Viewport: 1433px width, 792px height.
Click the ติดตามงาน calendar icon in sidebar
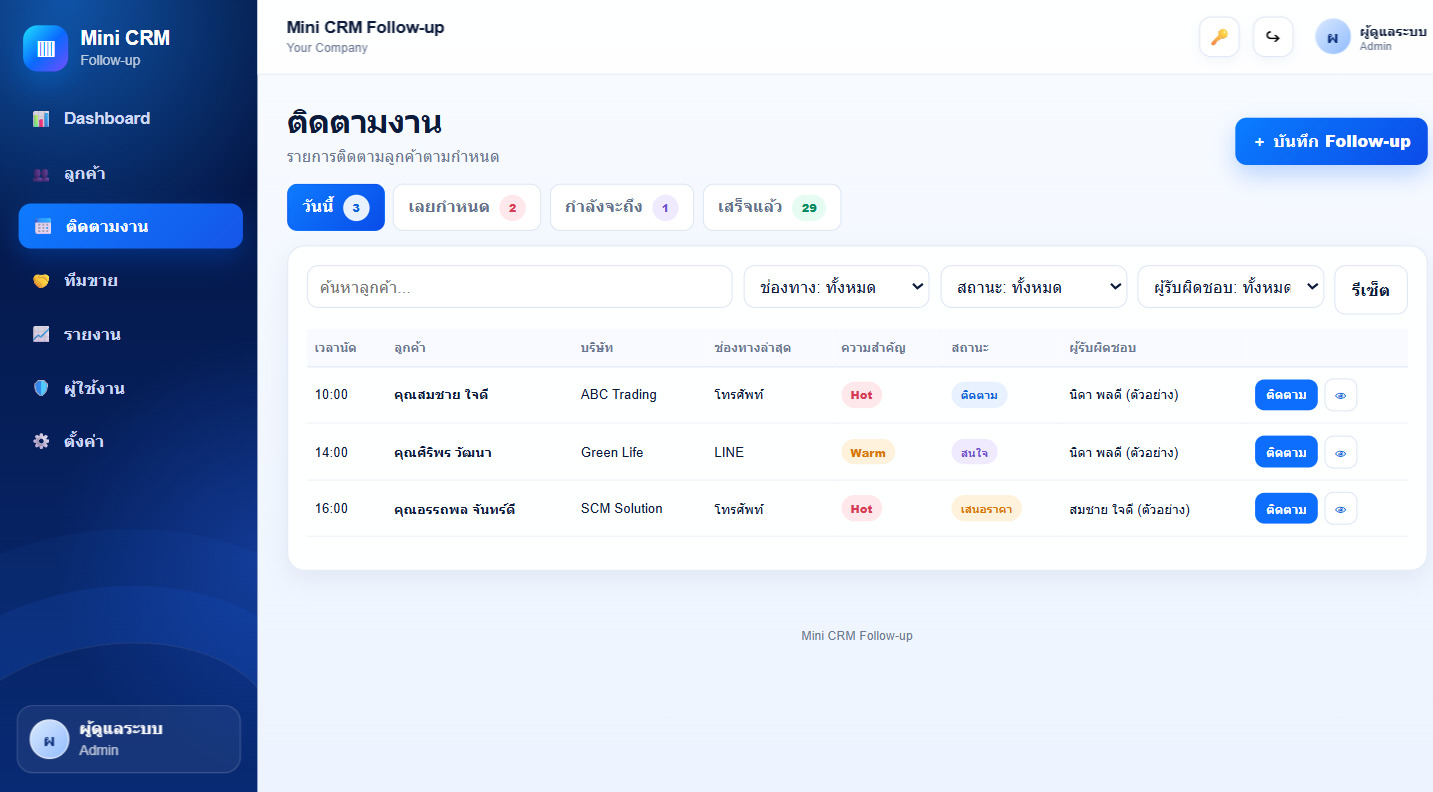[43, 227]
